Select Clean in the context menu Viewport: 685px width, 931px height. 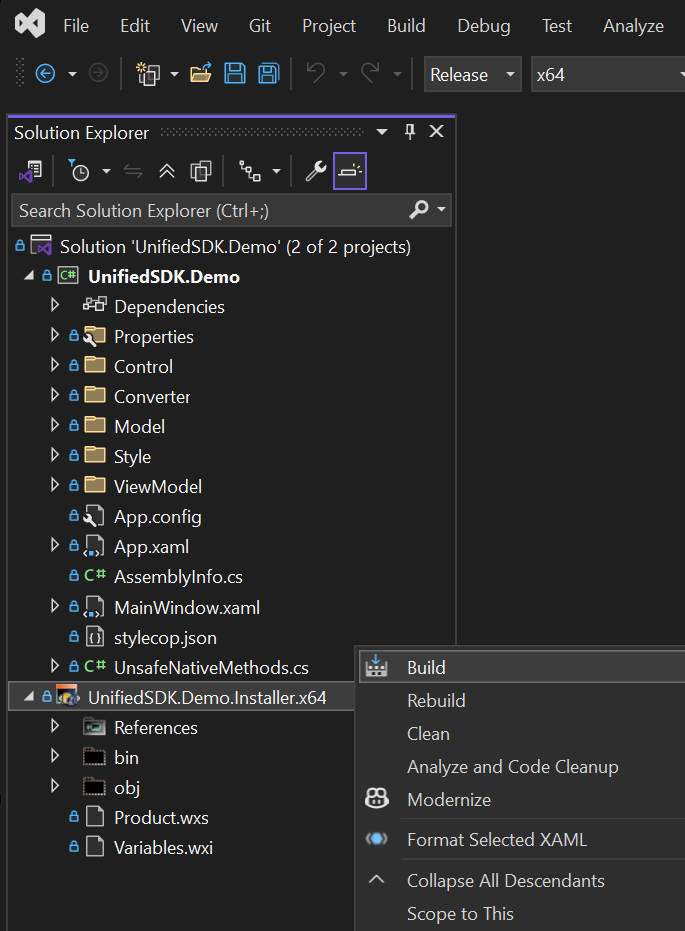428,733
